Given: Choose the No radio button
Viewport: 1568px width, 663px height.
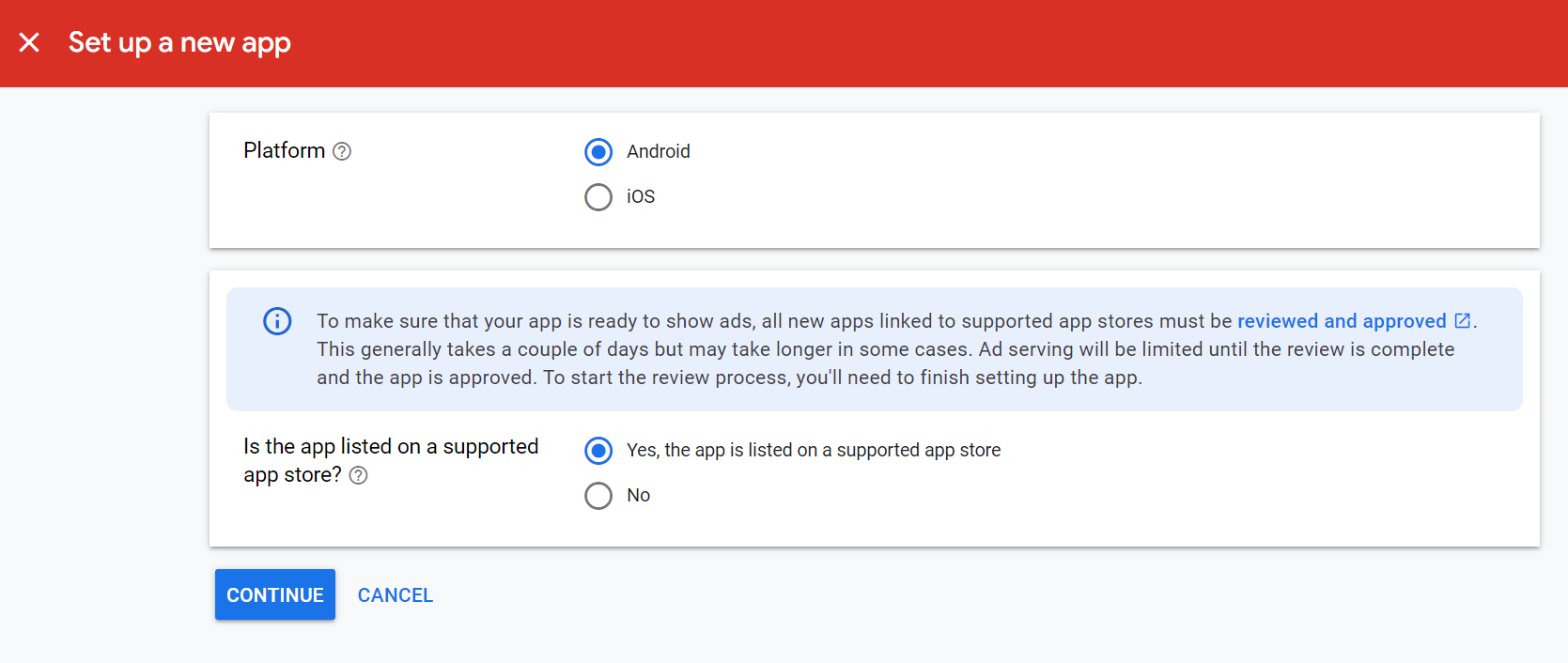Looking at the screenshot, I should click(598, 496).
